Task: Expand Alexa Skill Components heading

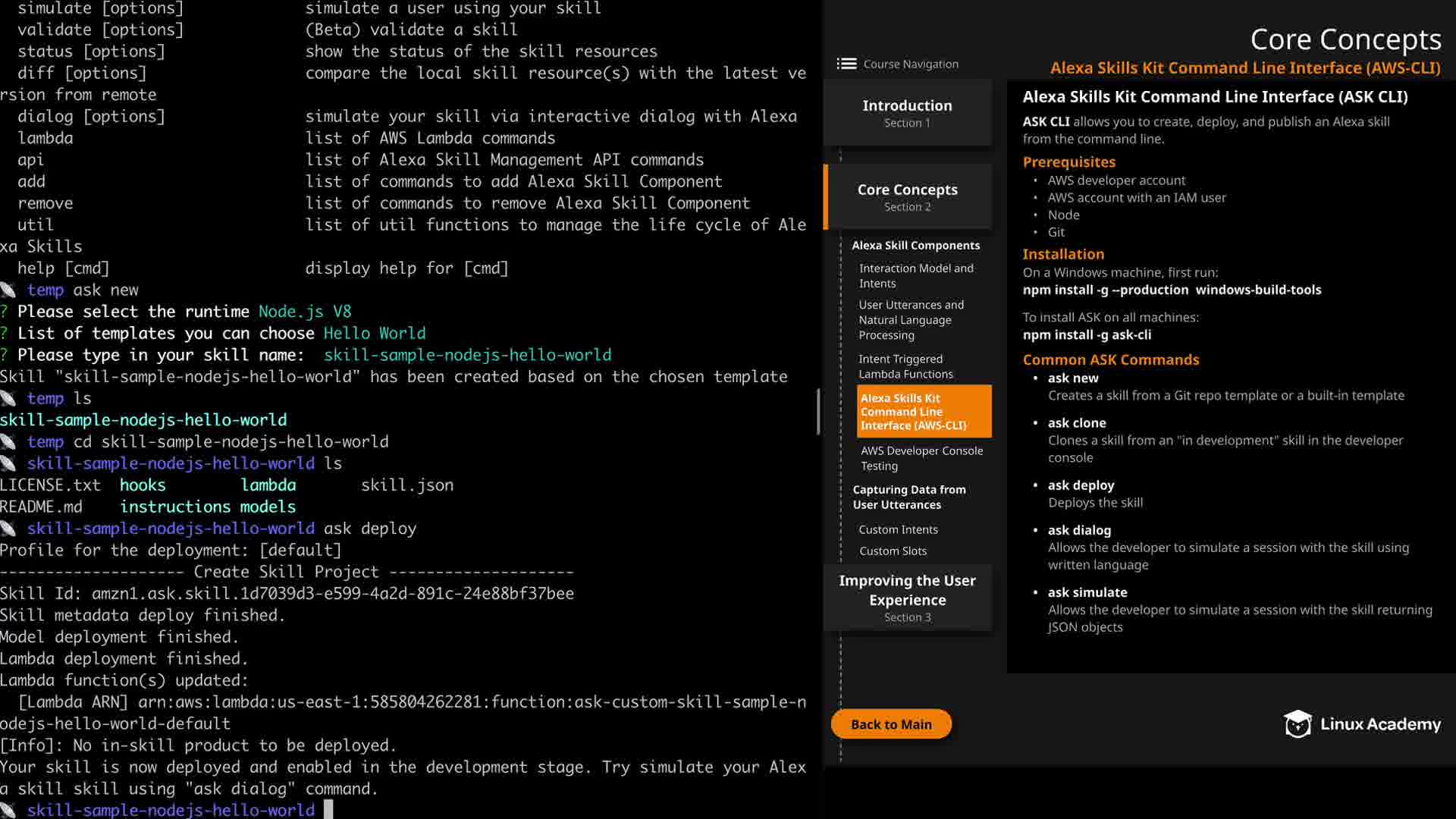Action: (915, 246)
